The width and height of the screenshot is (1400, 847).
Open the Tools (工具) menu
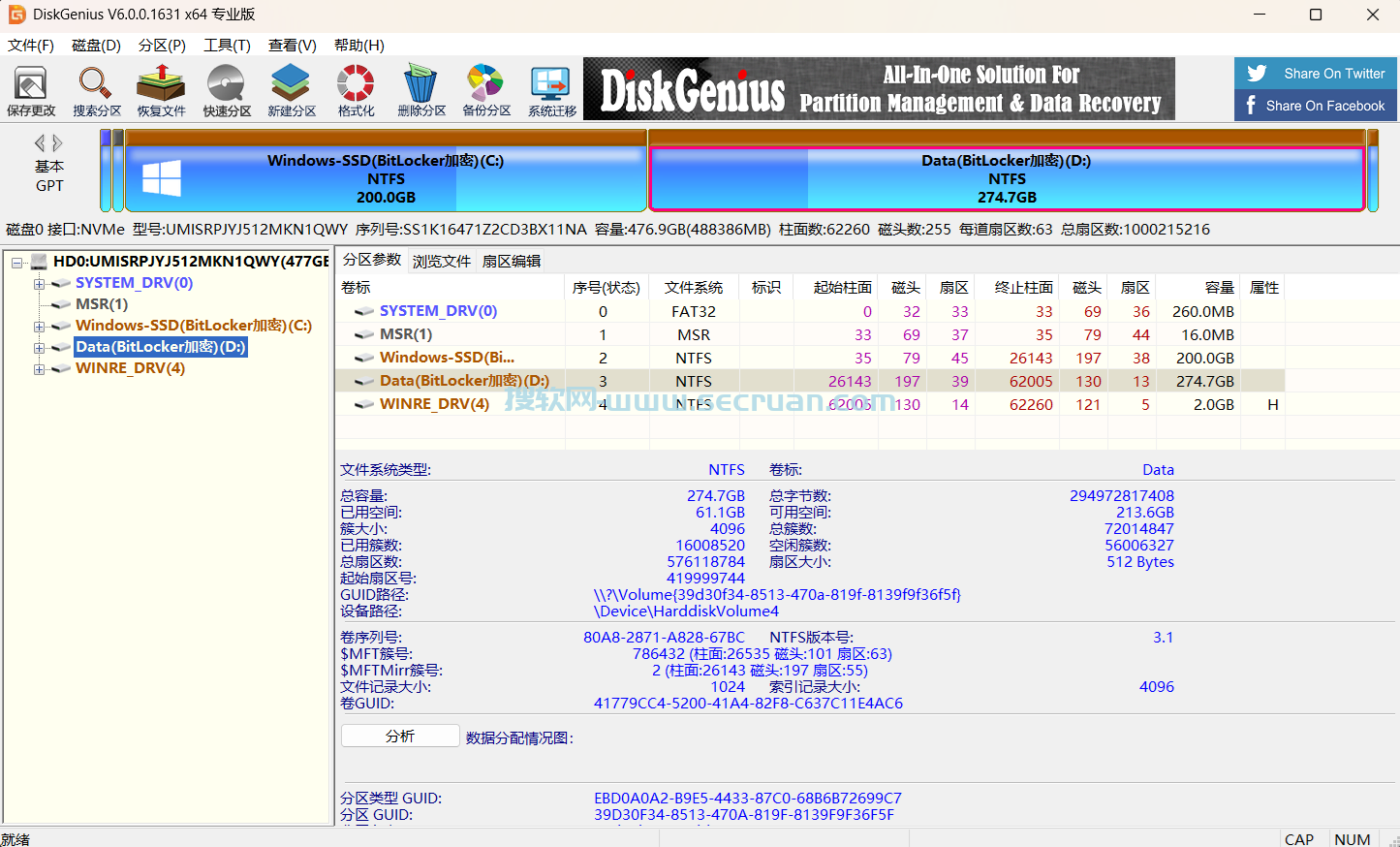coord(227,46)
